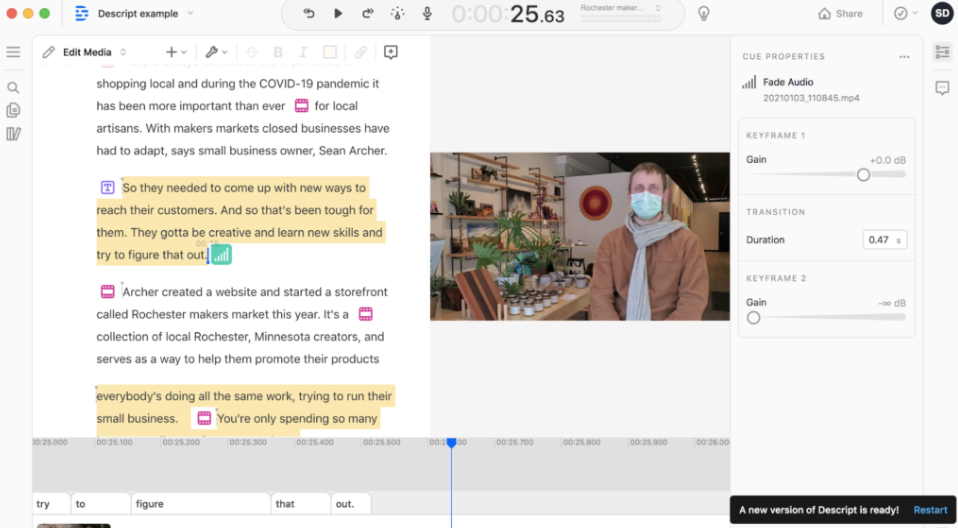Open the plus insert dropdown
The width and height of the screenshot is (958, 528).
pos(176,52)
